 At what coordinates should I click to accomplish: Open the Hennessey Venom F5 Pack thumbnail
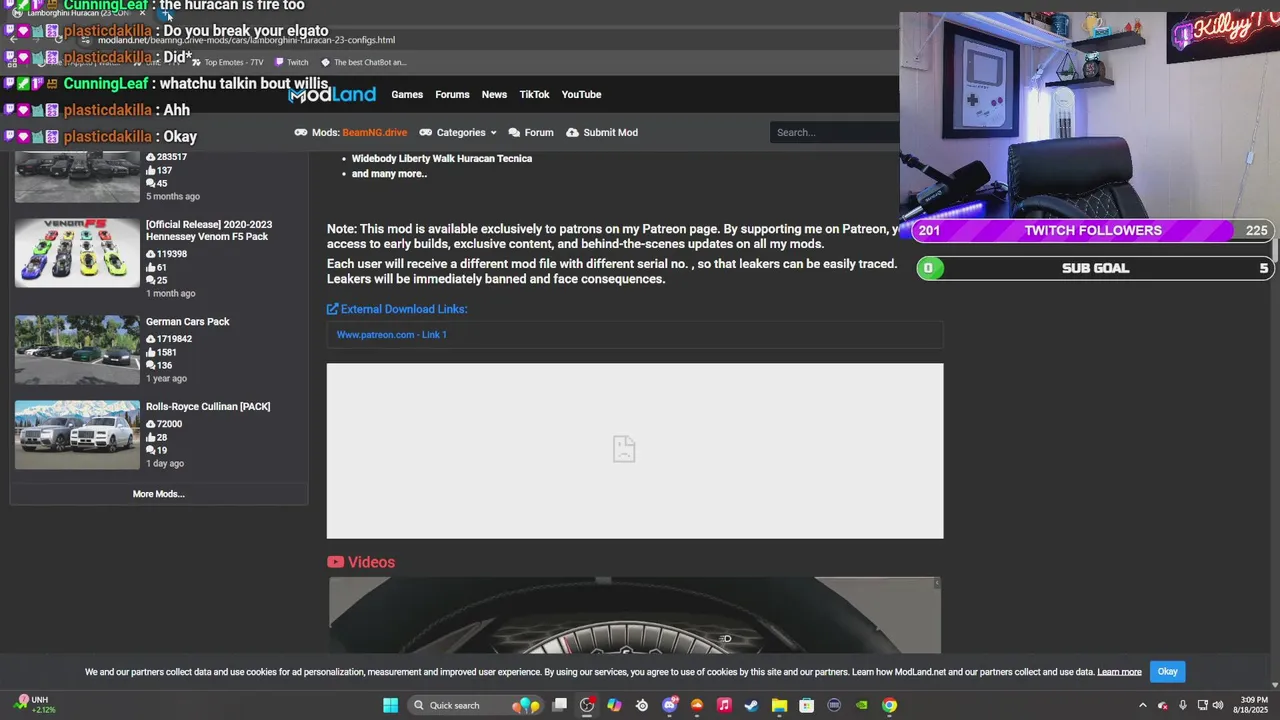(x=77, y=253)
